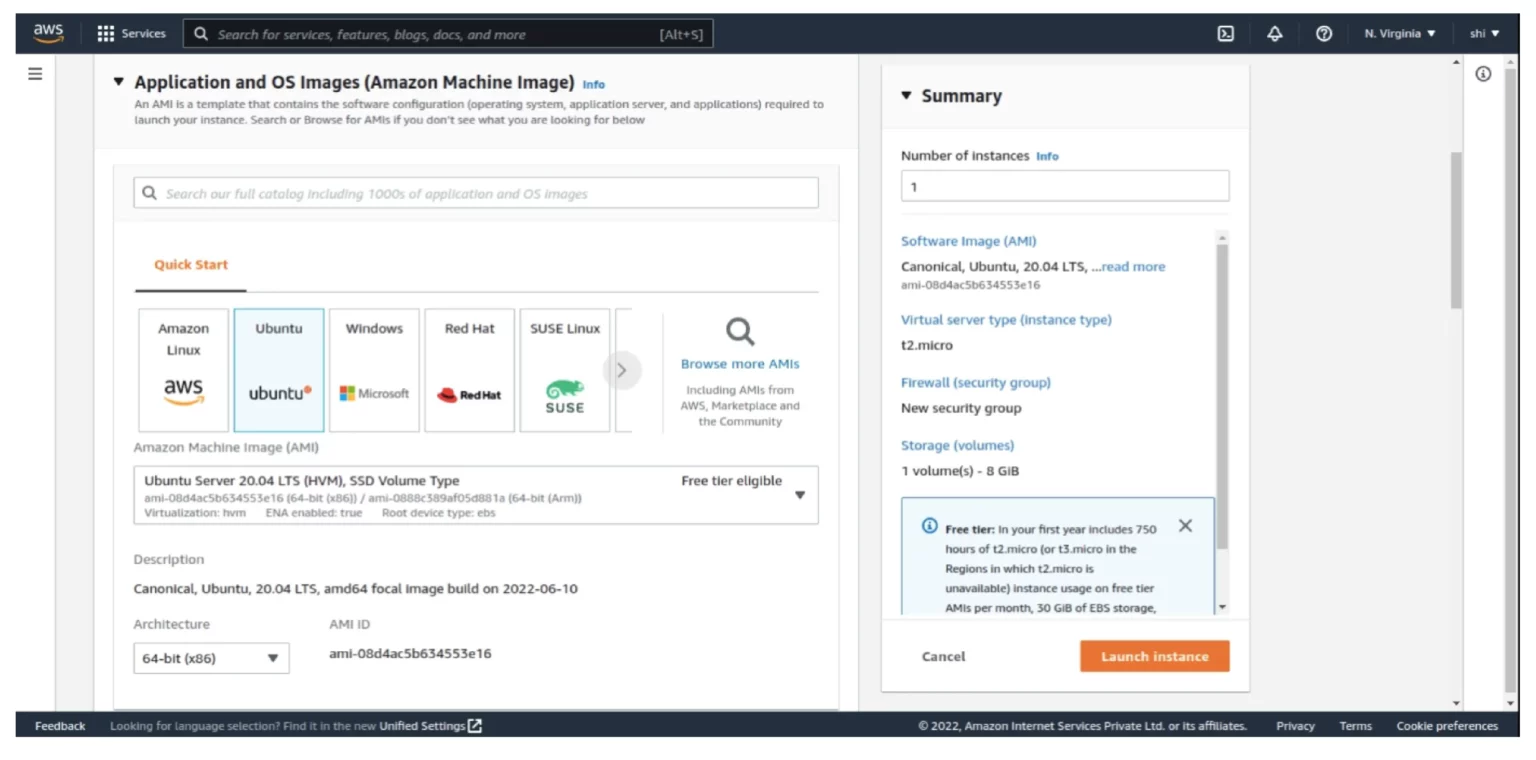Open the notifications bell
1536x760 pixels.
[1274, 33]
